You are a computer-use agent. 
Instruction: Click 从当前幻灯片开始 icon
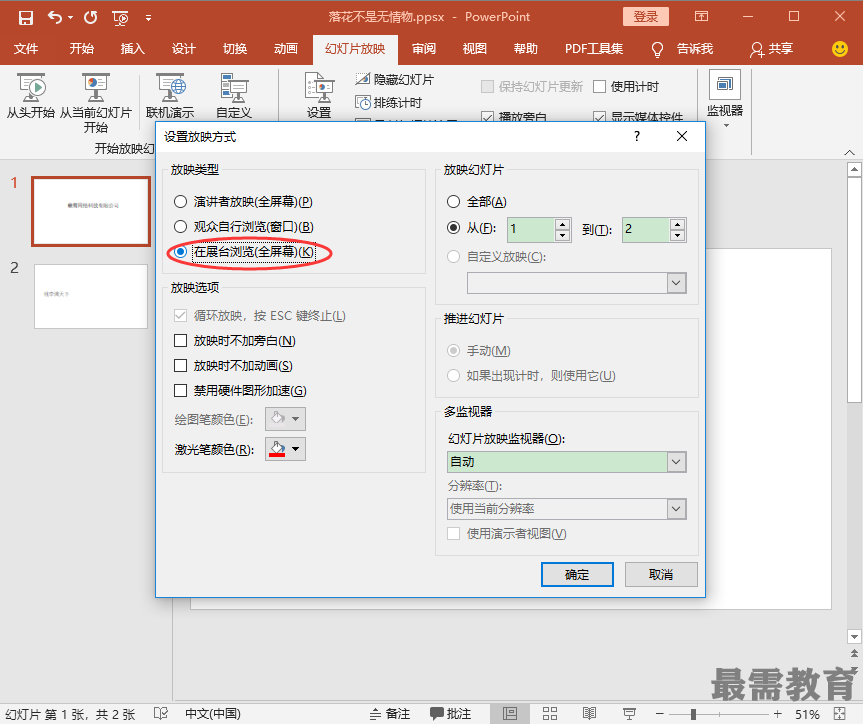tap(96, 104)
